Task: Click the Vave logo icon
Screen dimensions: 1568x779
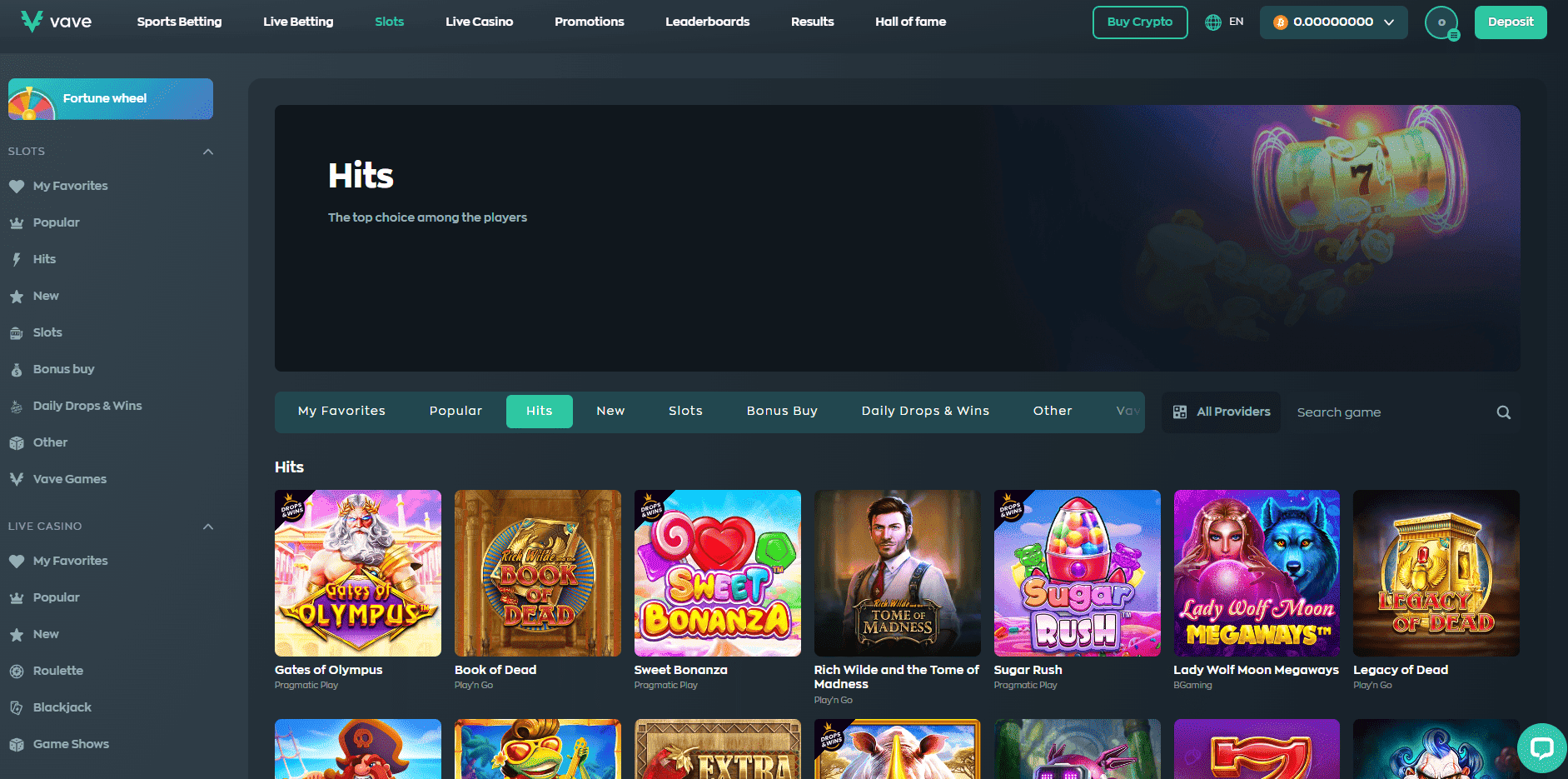Action: point(32,22)
